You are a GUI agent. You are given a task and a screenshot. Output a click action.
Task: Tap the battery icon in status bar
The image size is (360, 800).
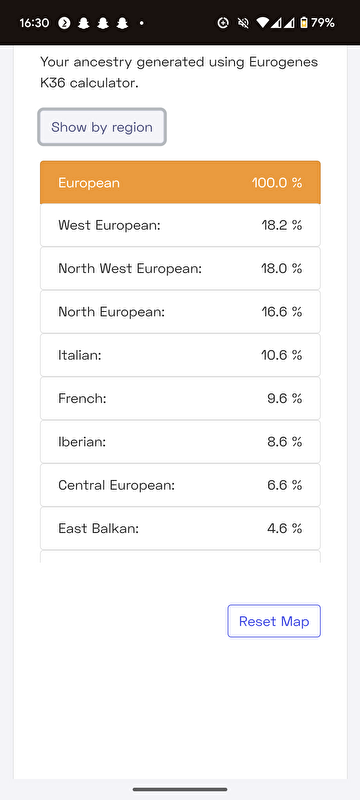[x=304, y=23]
